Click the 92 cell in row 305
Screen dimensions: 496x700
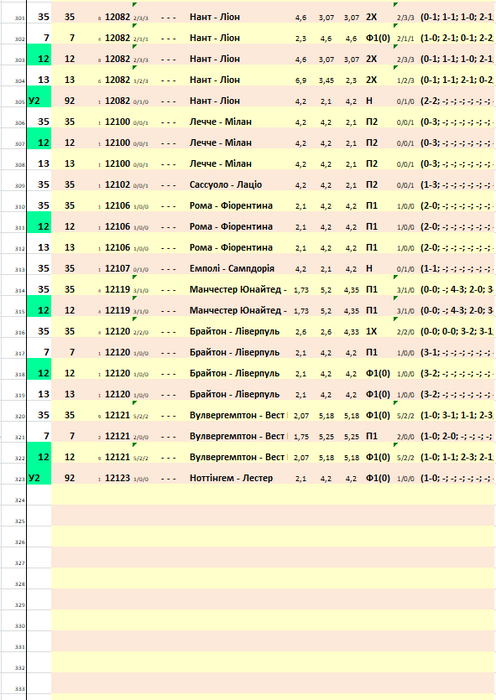click(69, 101)
